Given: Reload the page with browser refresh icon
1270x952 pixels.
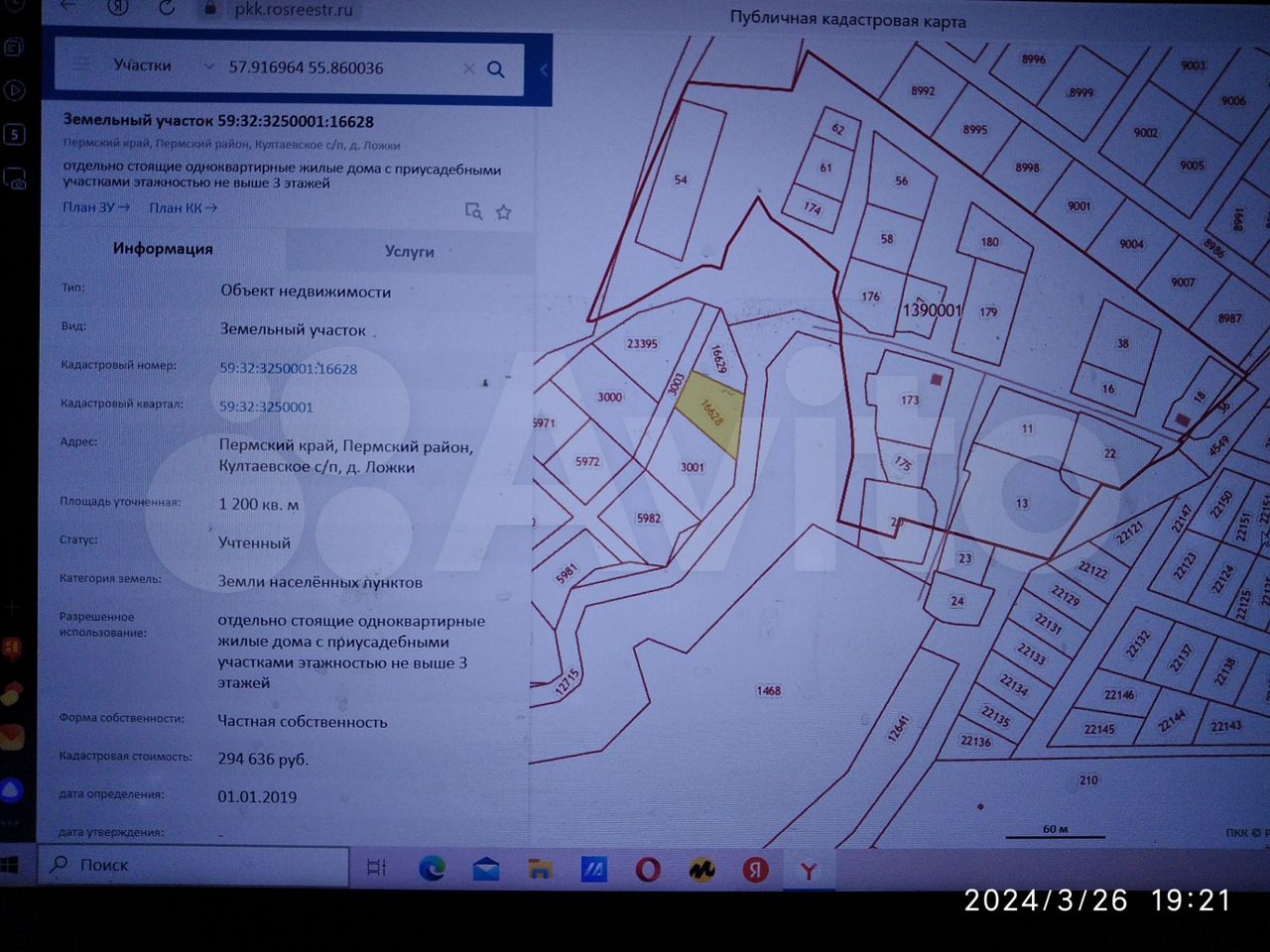Looking at the screenshot, I should pyautogui.click(x=166, y=8).
